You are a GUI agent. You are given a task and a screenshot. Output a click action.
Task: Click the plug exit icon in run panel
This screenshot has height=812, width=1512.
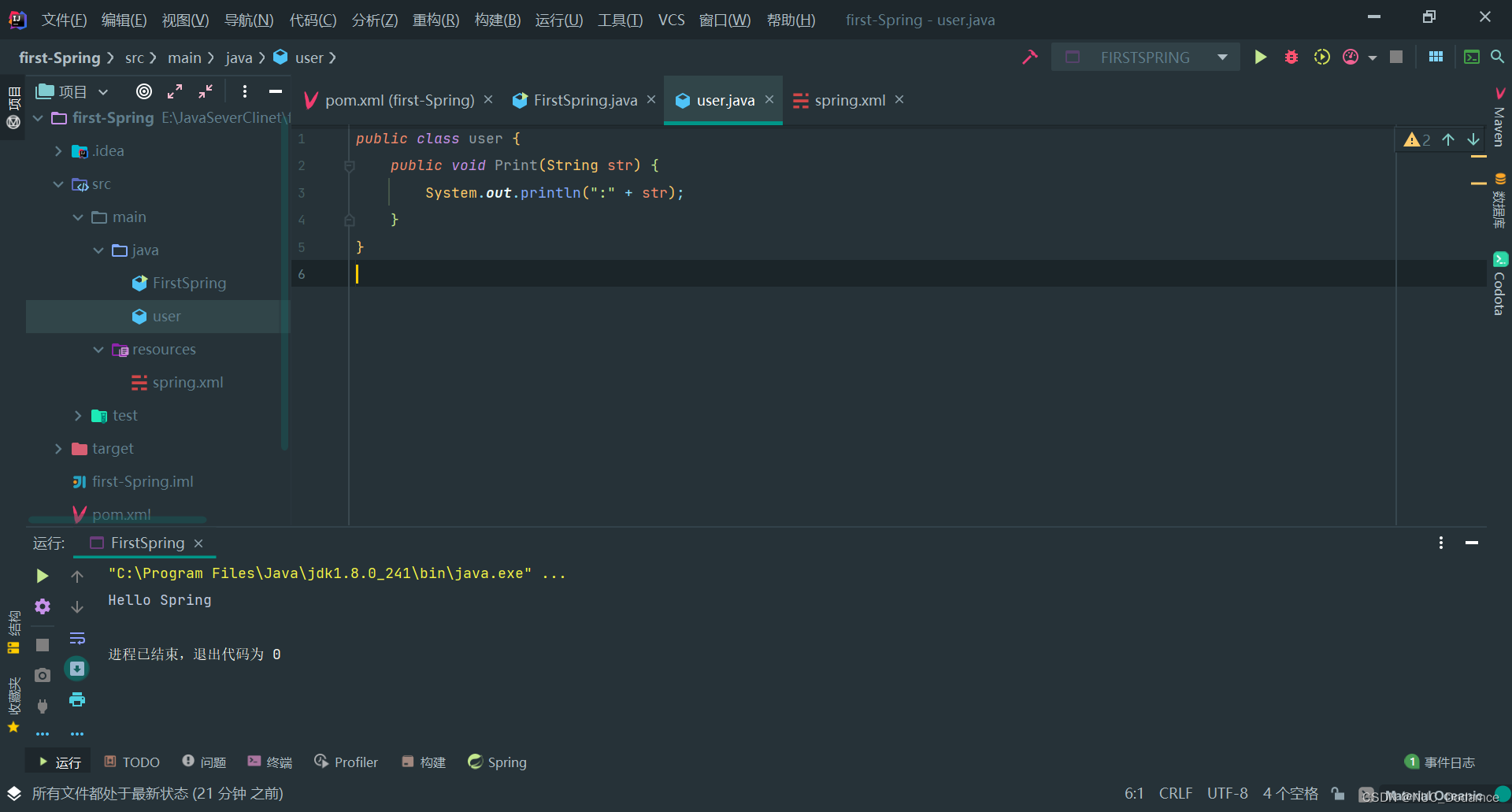43,706
